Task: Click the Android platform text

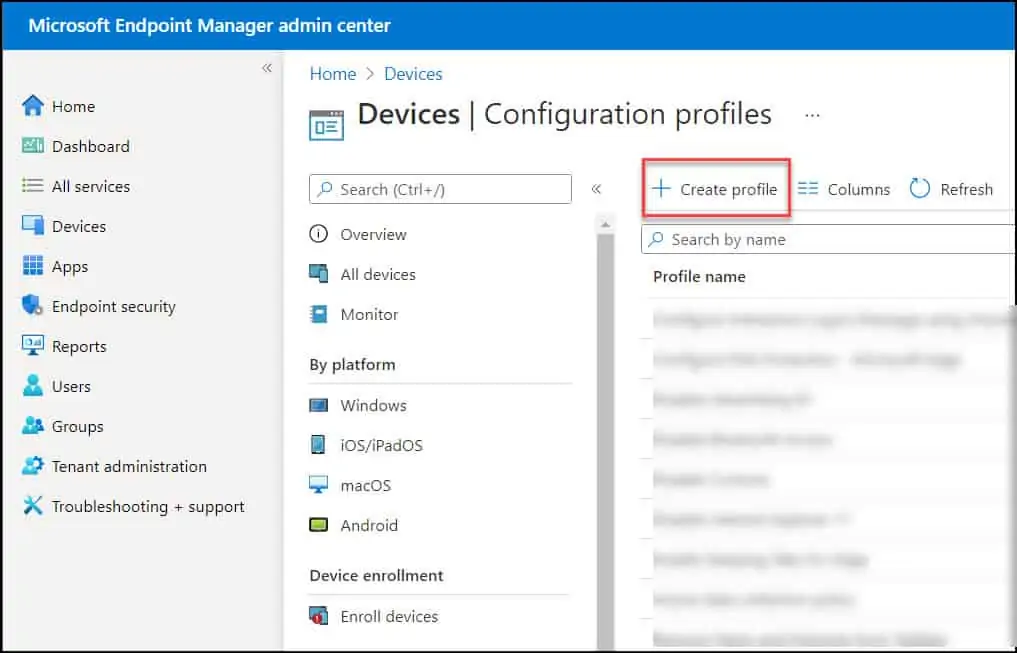Action: (x=369, y=525)
